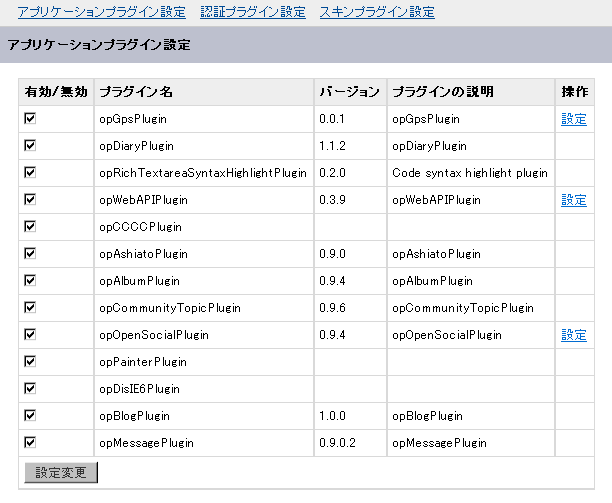
Task: Toggle the opBlogPlugin checkbox
Action: coord(30,415)
